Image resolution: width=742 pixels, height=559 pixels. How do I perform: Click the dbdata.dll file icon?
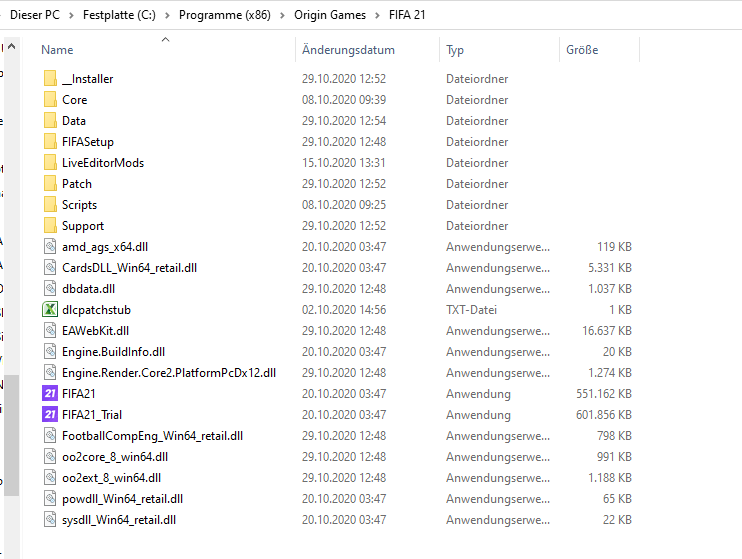coord(50,288)
